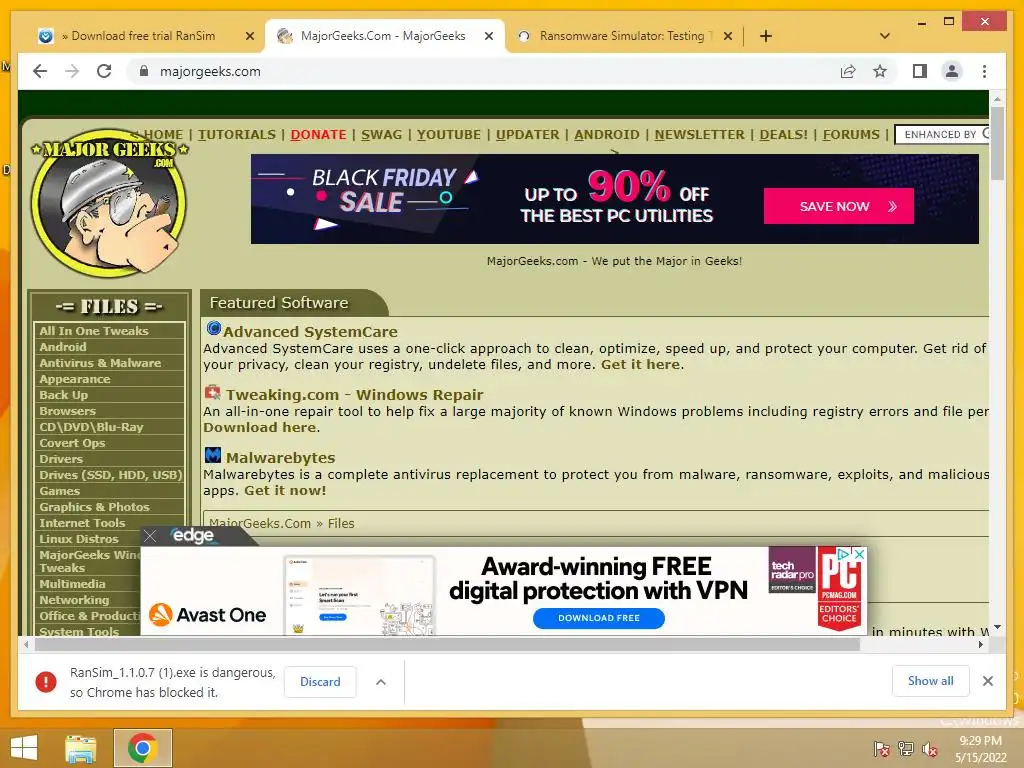Click the padlock site info icon
Screen dimensions: 1024x768
coord(144,71)
